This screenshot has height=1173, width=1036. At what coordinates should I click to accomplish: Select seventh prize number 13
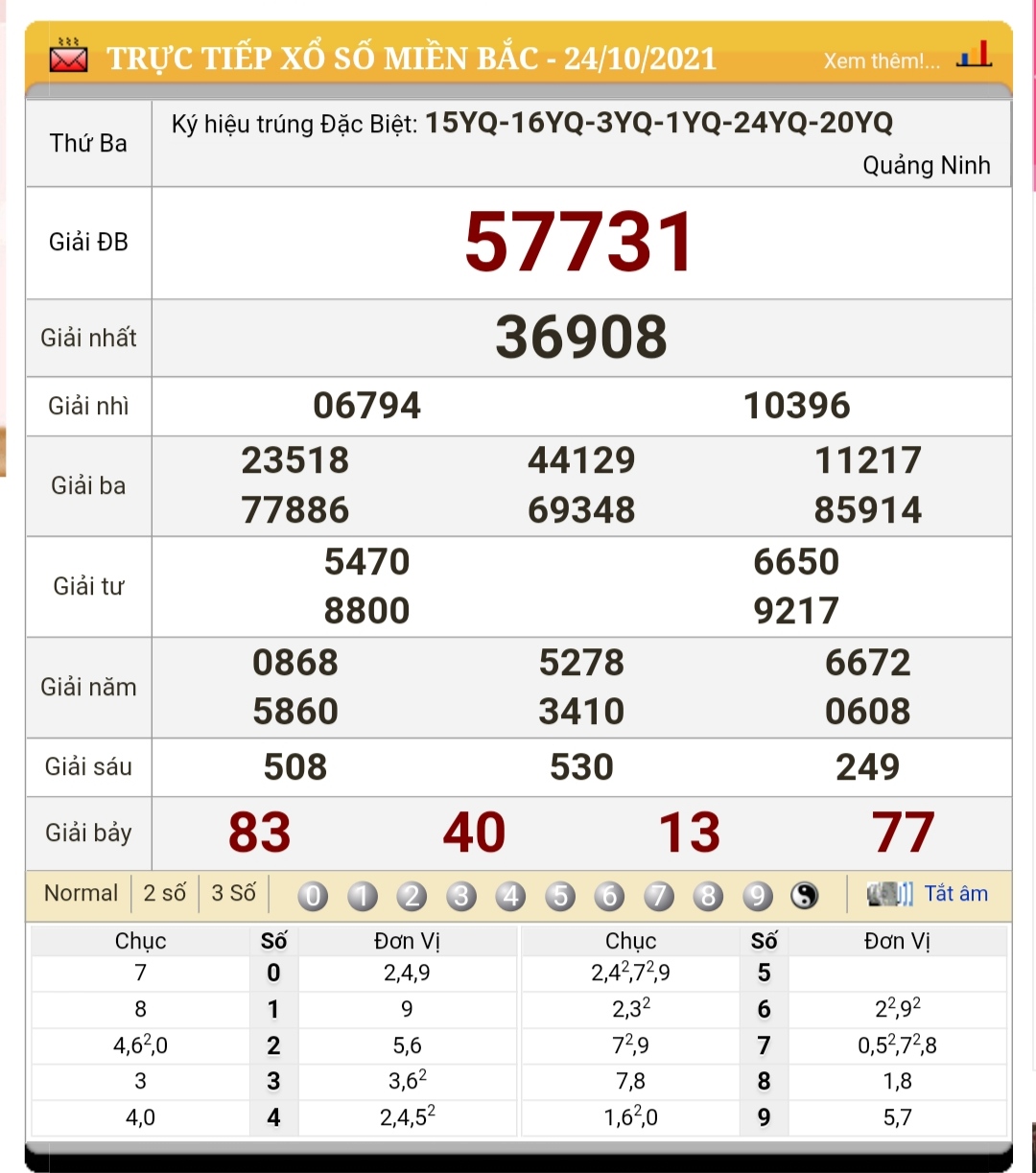click(689, 833)
